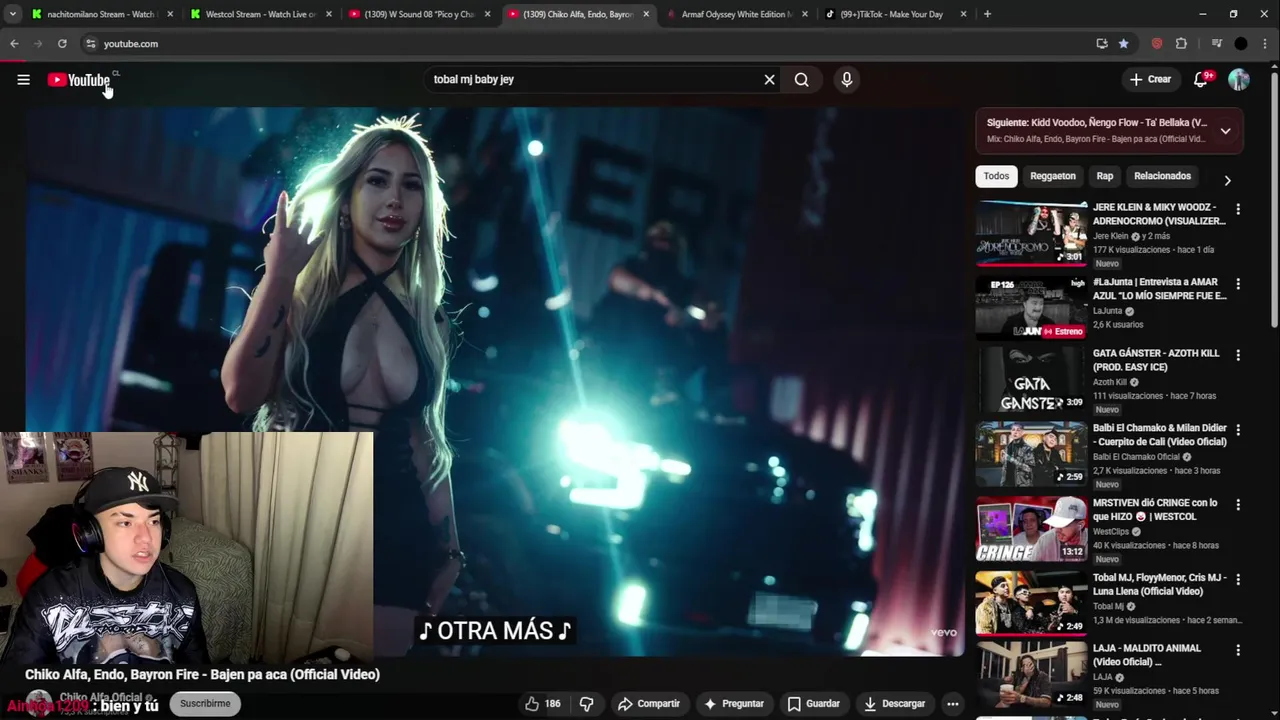Open MRSTIVEN CRINGE WestClips thumbnail
The height and width of the screenshot is (720, 1280).
tap(1031, 530)
